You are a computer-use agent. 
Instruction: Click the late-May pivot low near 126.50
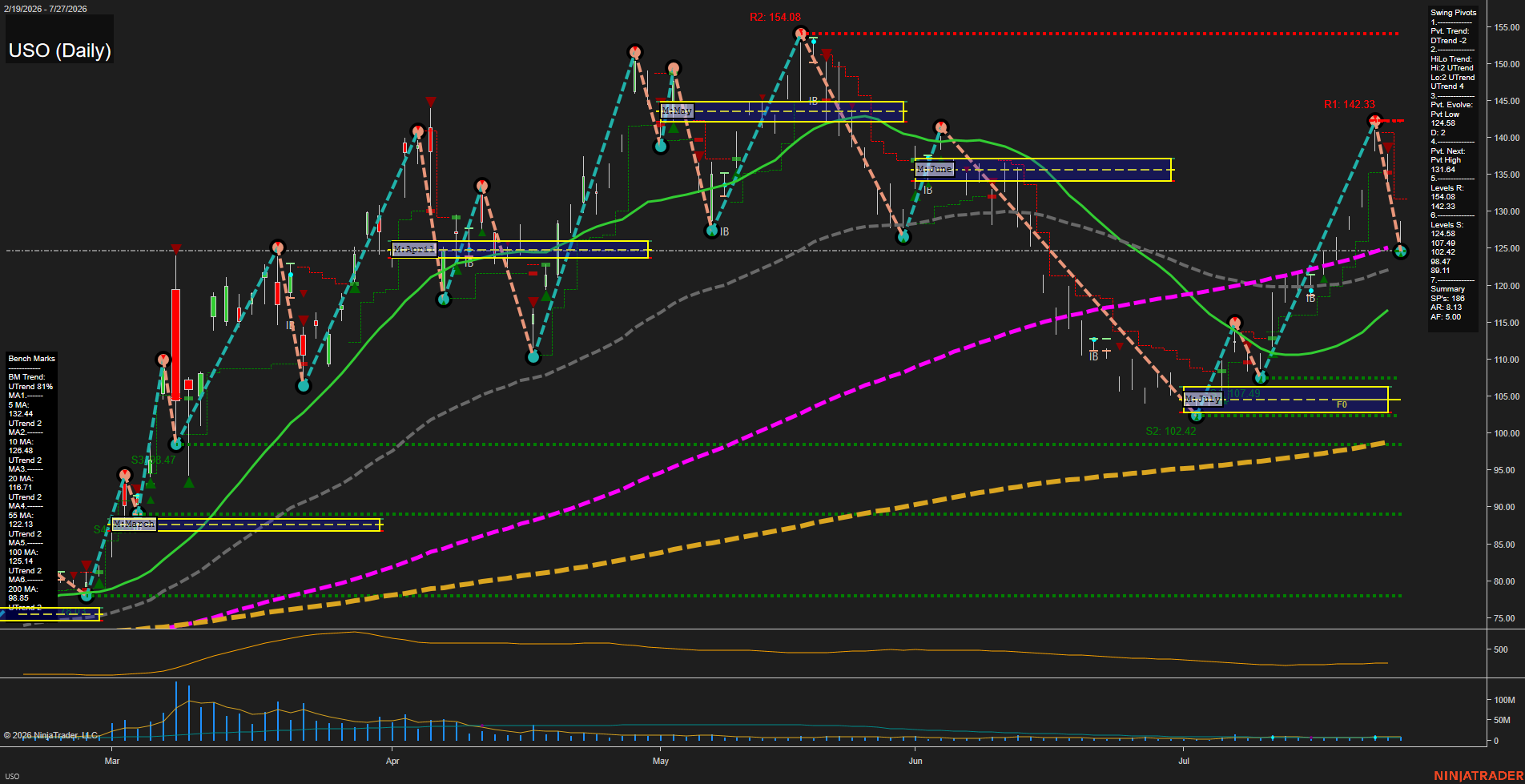click(903, 237)
